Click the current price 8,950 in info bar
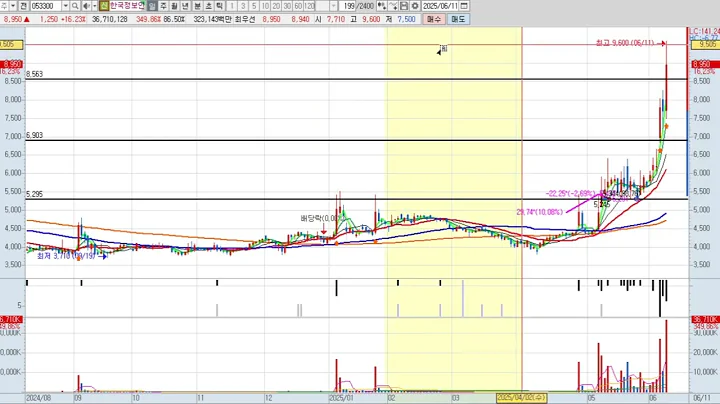This screenshot has width=720, height=404. (13, 19)
